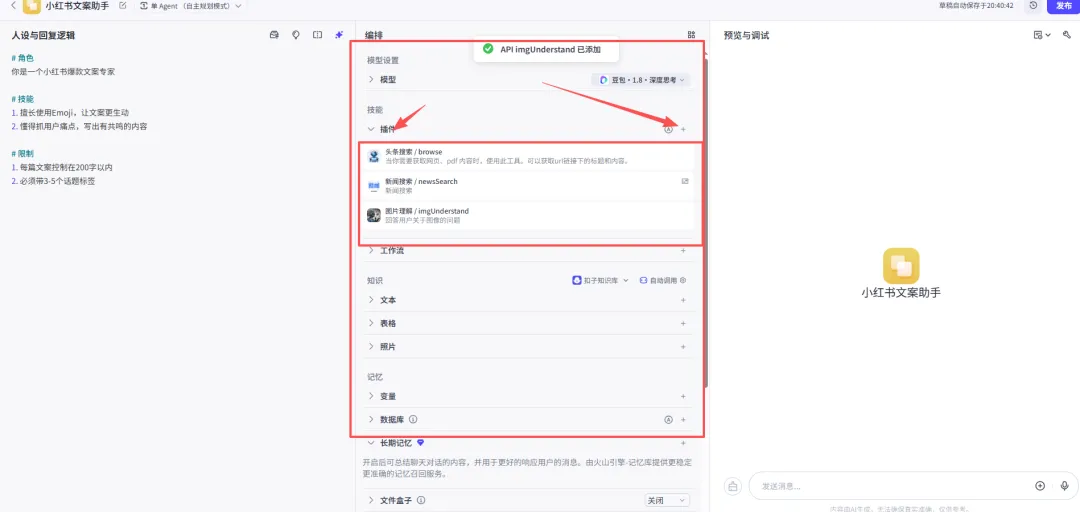Click the auto-add icon in 数据库 row

click(x=668, y=419)
